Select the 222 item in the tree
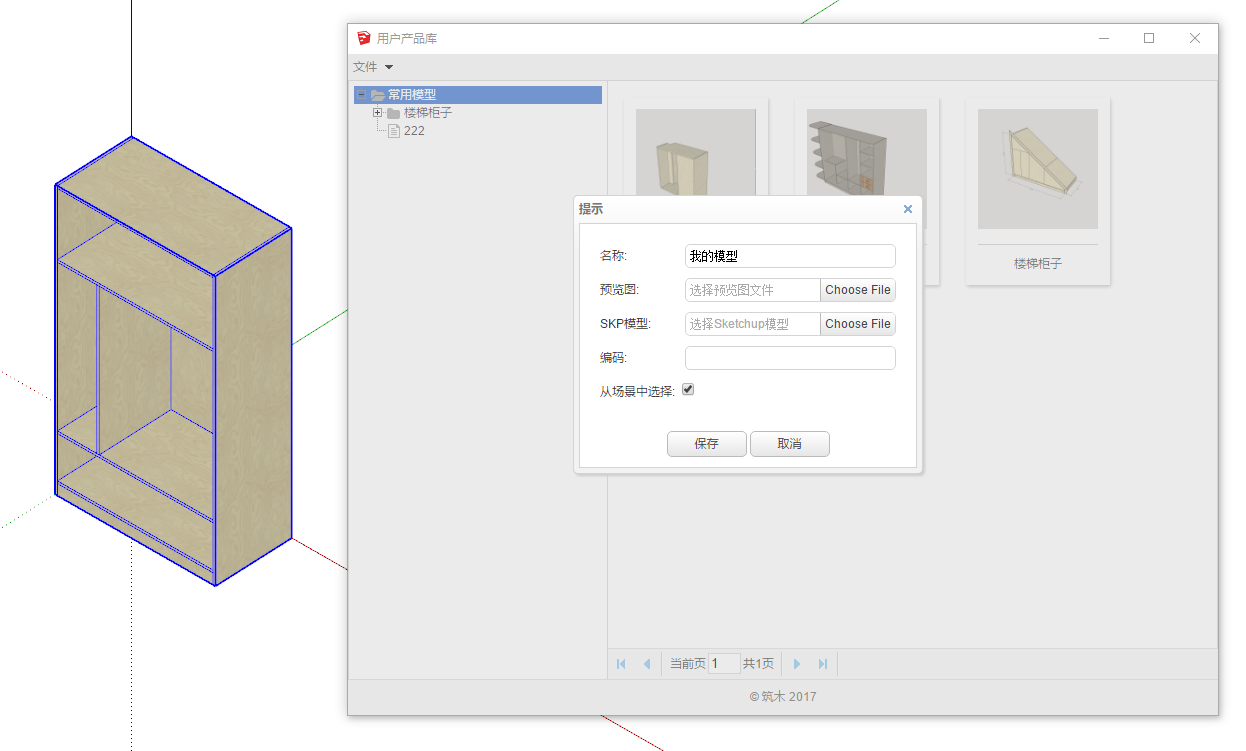Viewport: 1246px width, 751px height. point(412,130)
